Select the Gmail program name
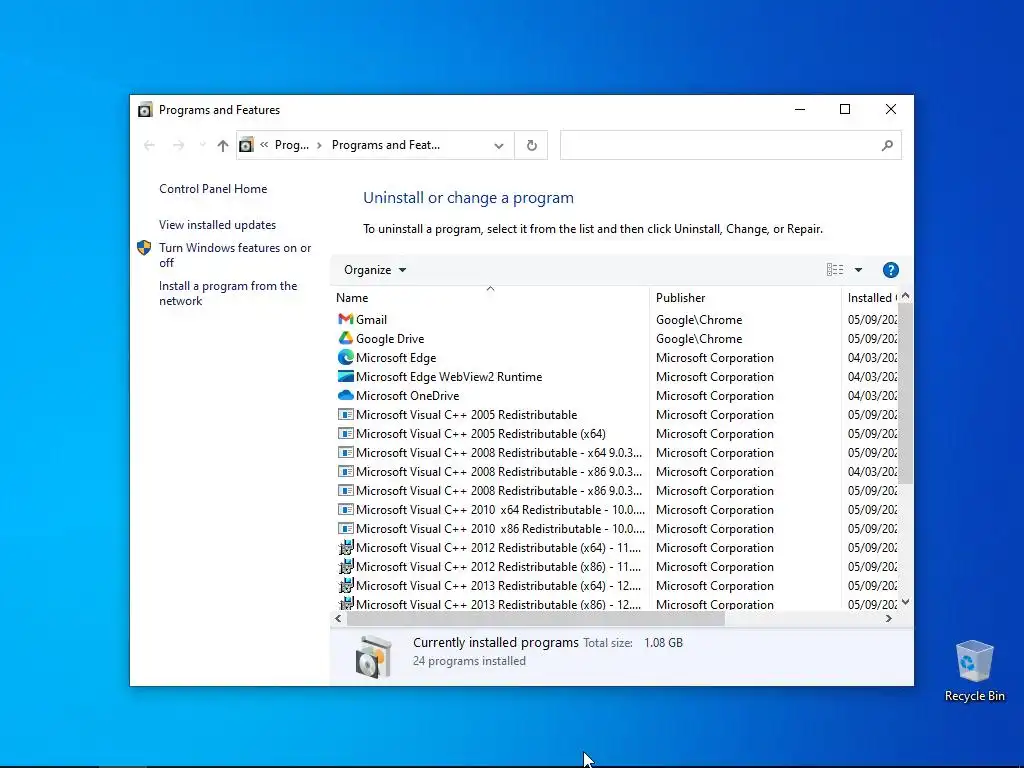 [372, 319]
